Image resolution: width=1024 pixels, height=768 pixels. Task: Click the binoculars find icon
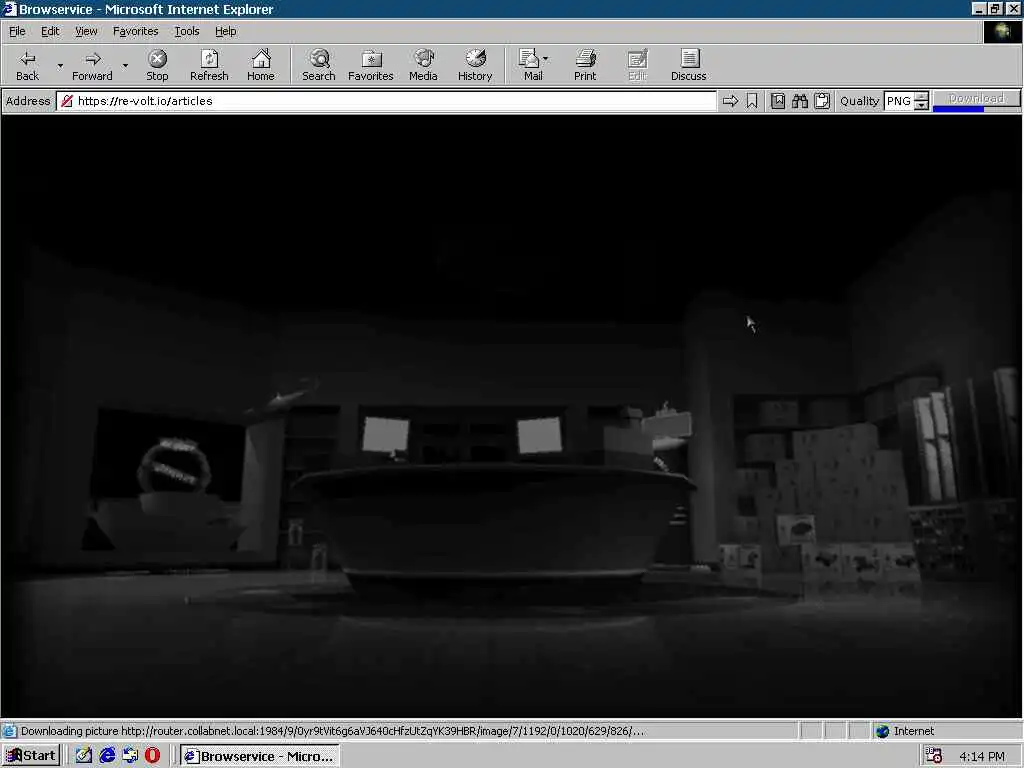coord(800,101)
